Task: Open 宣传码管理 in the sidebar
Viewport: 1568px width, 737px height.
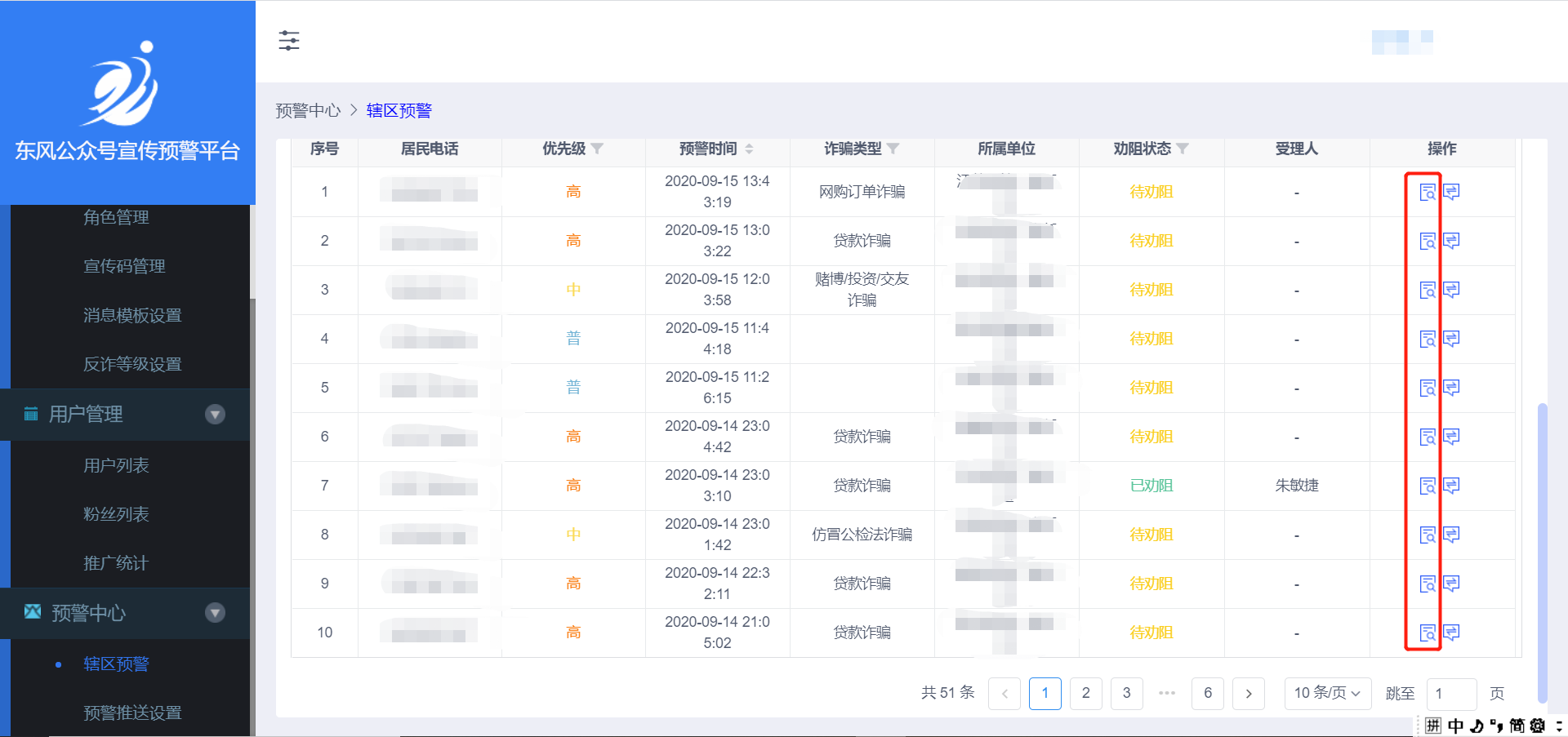Action: pyautogui.click(x=124, y=266)
